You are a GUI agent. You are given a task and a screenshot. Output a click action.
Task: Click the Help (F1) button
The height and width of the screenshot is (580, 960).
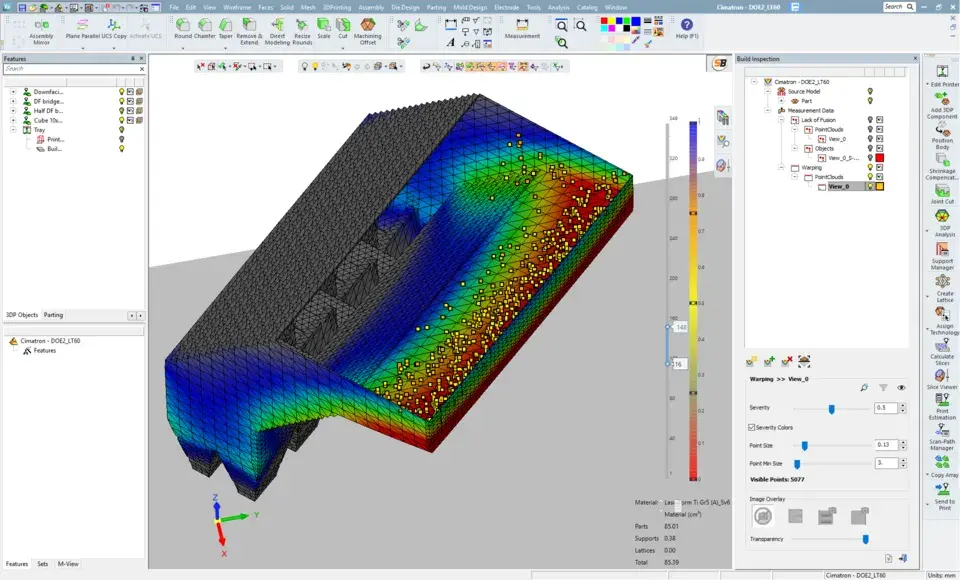(x=687, y=26)
